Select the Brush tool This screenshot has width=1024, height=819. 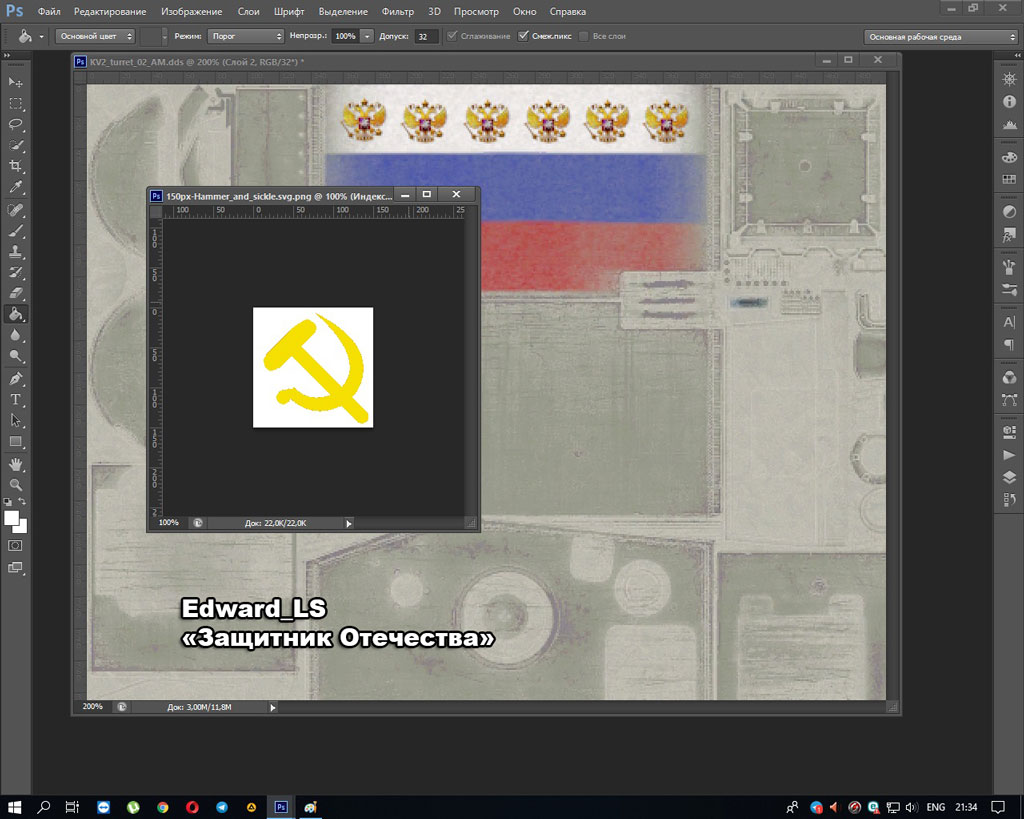coord(16,231)
